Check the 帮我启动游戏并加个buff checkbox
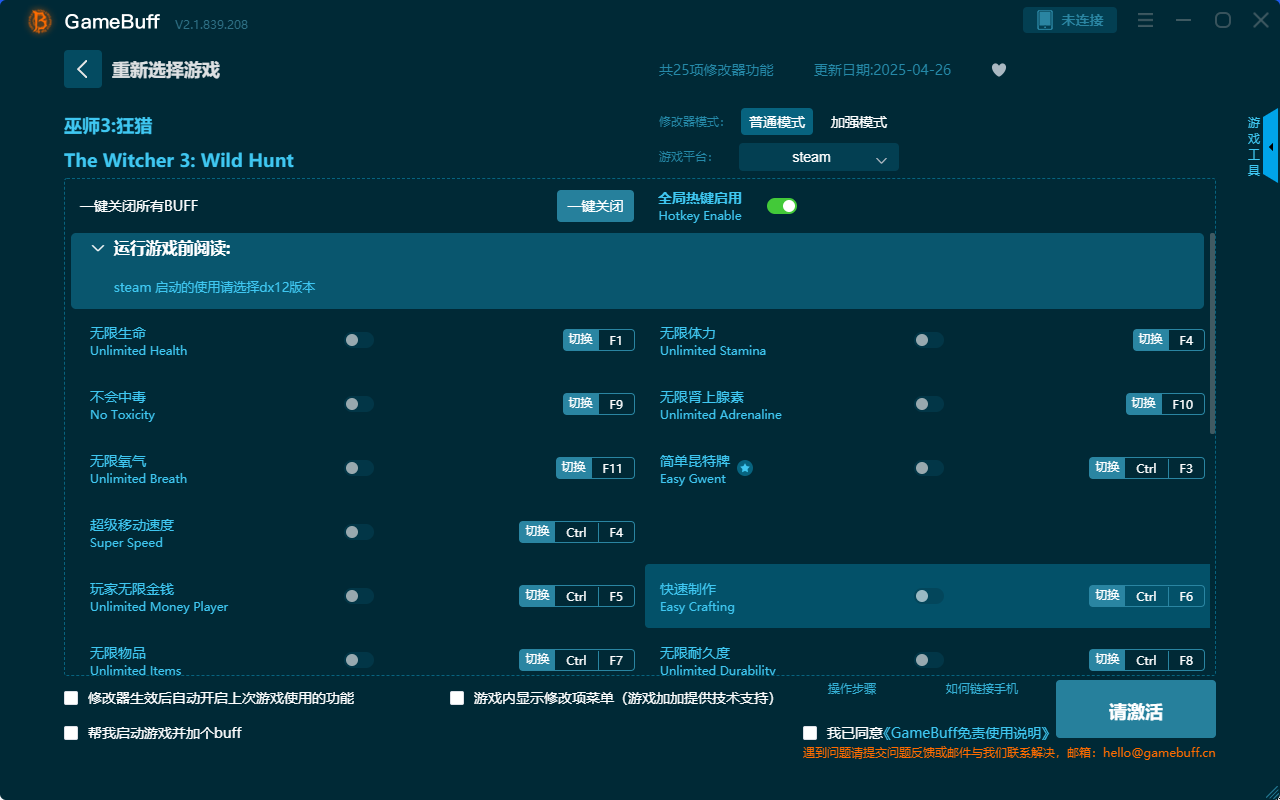The image size is (1280, 800). click(x=70, y=732)
